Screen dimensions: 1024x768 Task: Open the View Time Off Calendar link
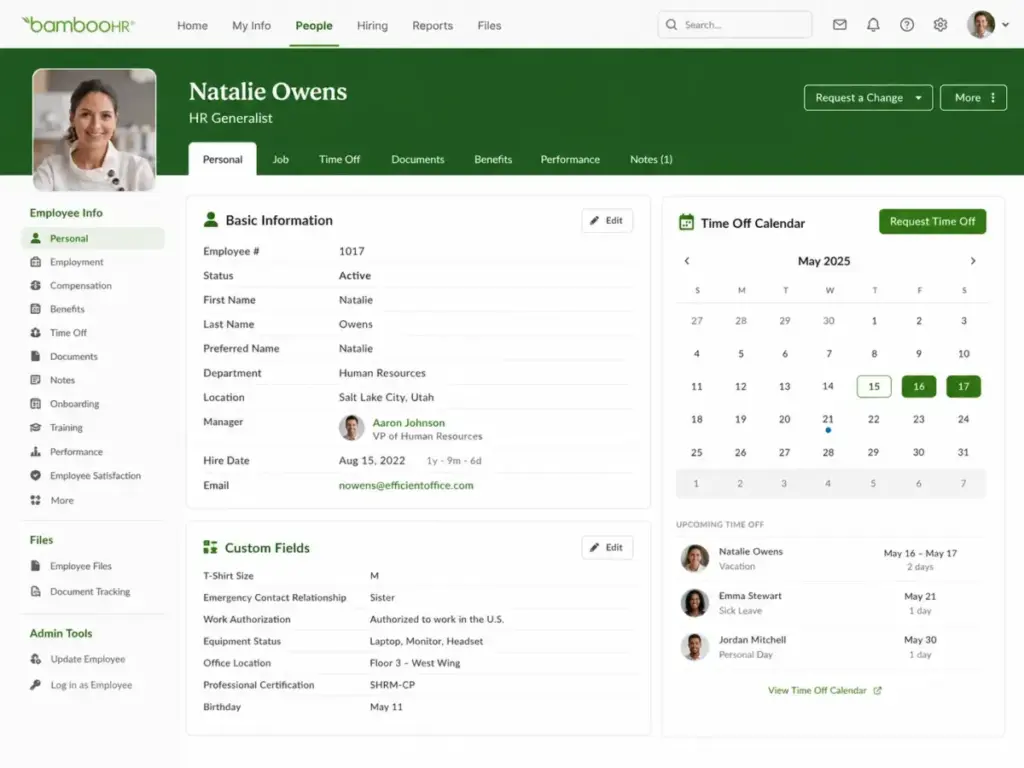click(x=824, y=690)
